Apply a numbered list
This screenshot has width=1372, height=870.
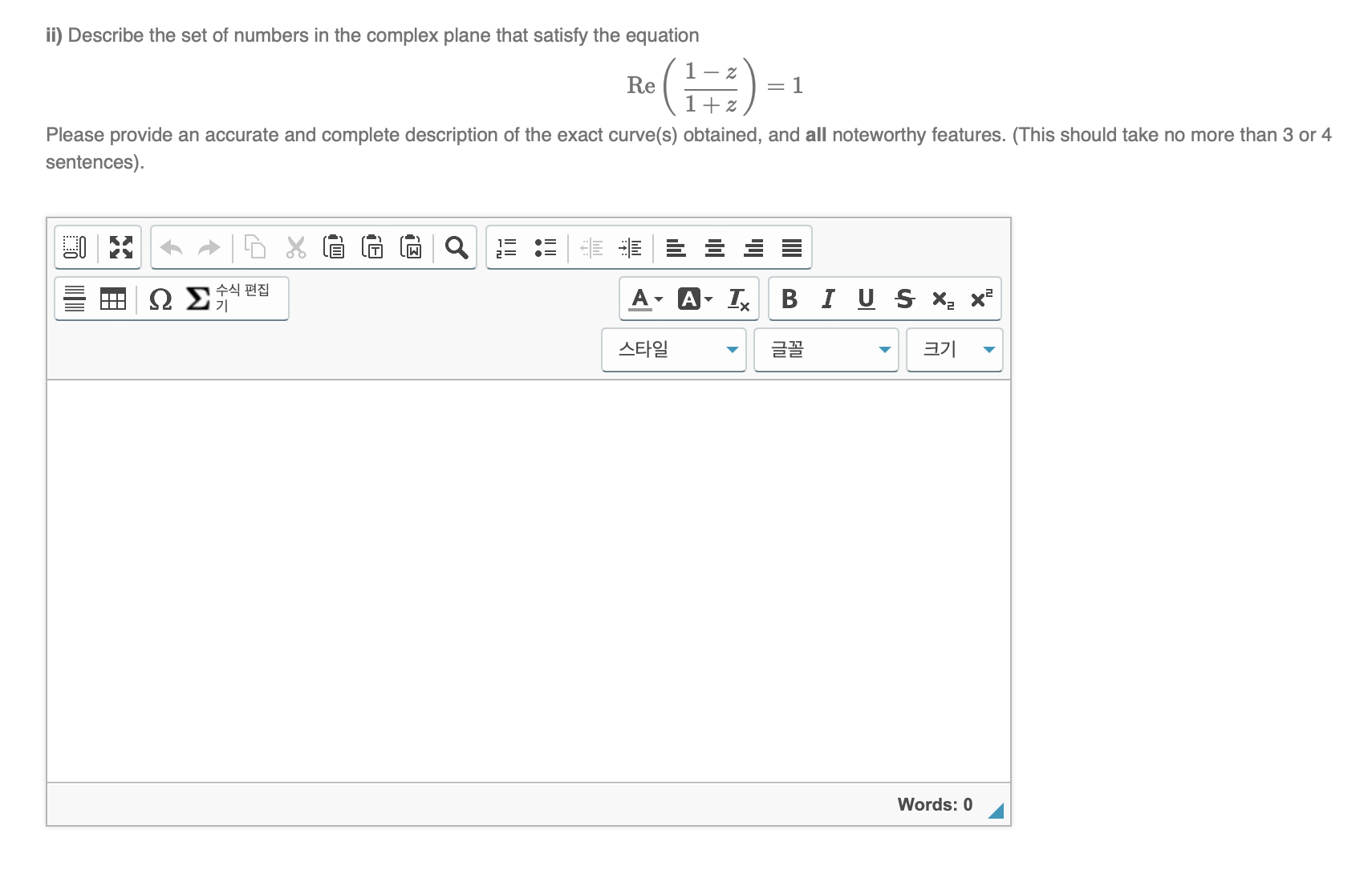pos(505,248)
